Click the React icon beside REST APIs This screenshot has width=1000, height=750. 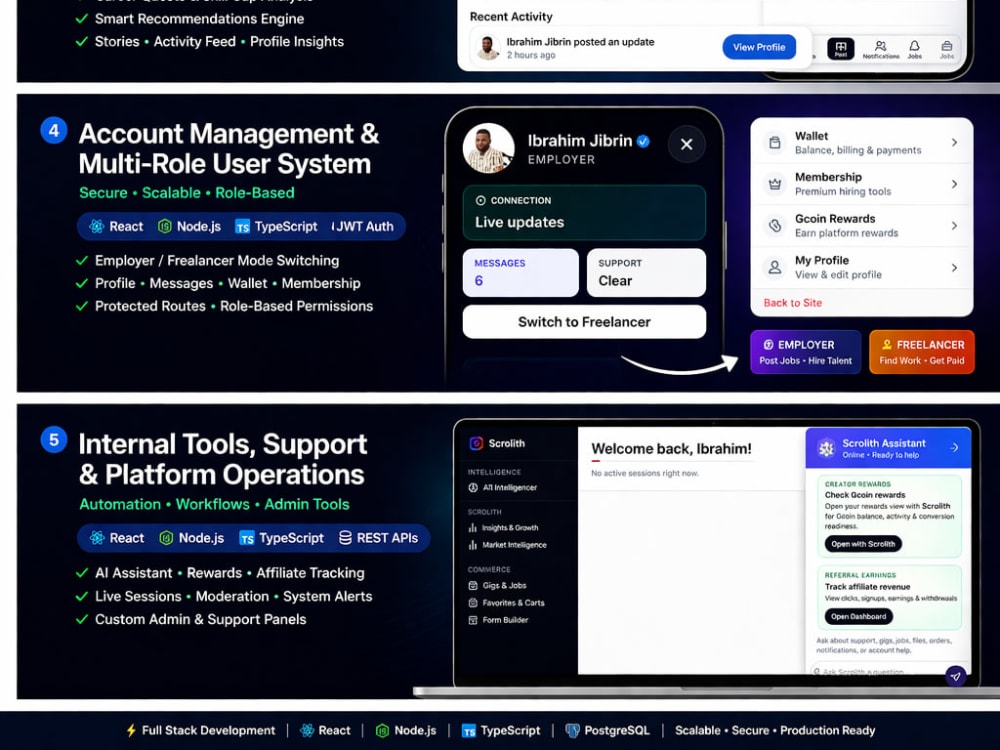[97, 538]
